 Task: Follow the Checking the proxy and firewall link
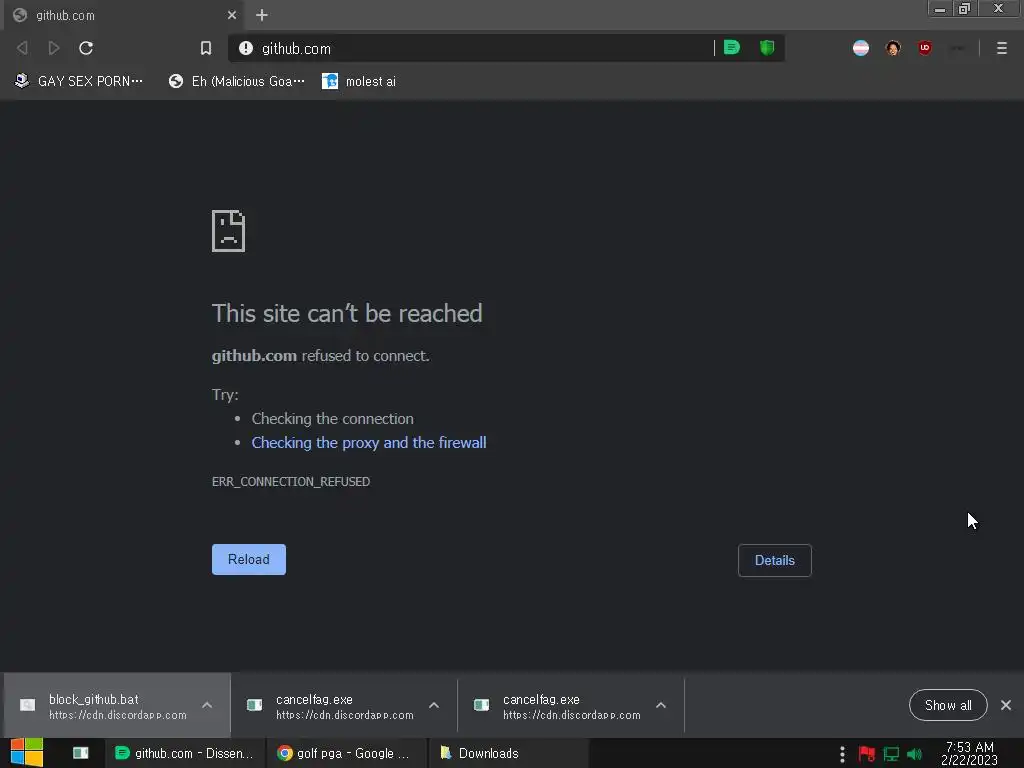369,443
